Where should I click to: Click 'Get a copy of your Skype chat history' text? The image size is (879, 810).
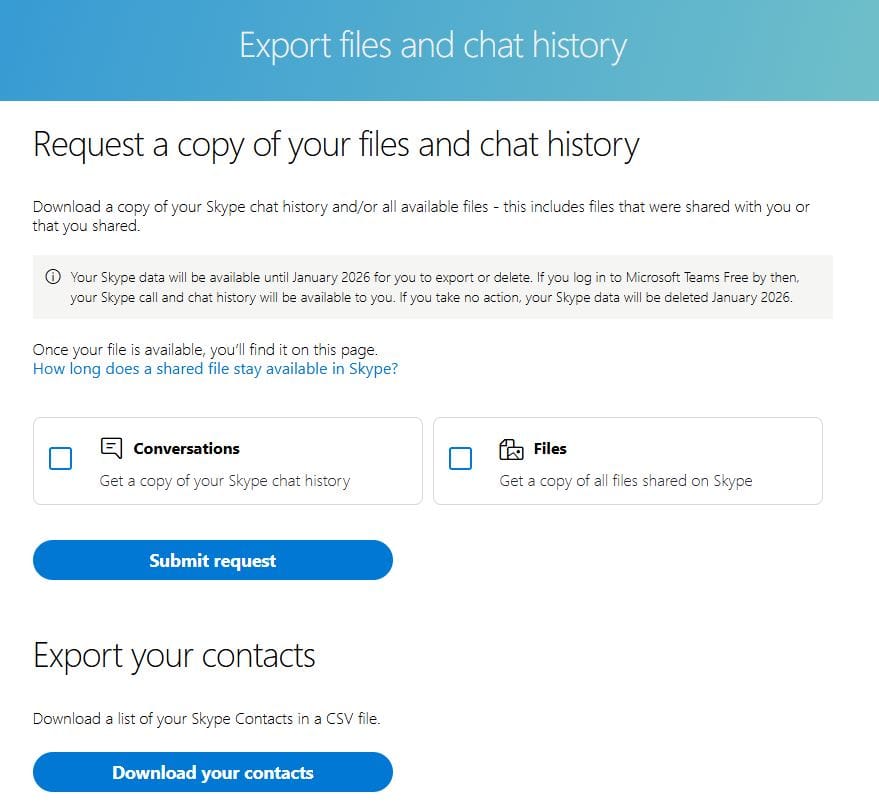(225, 481)
